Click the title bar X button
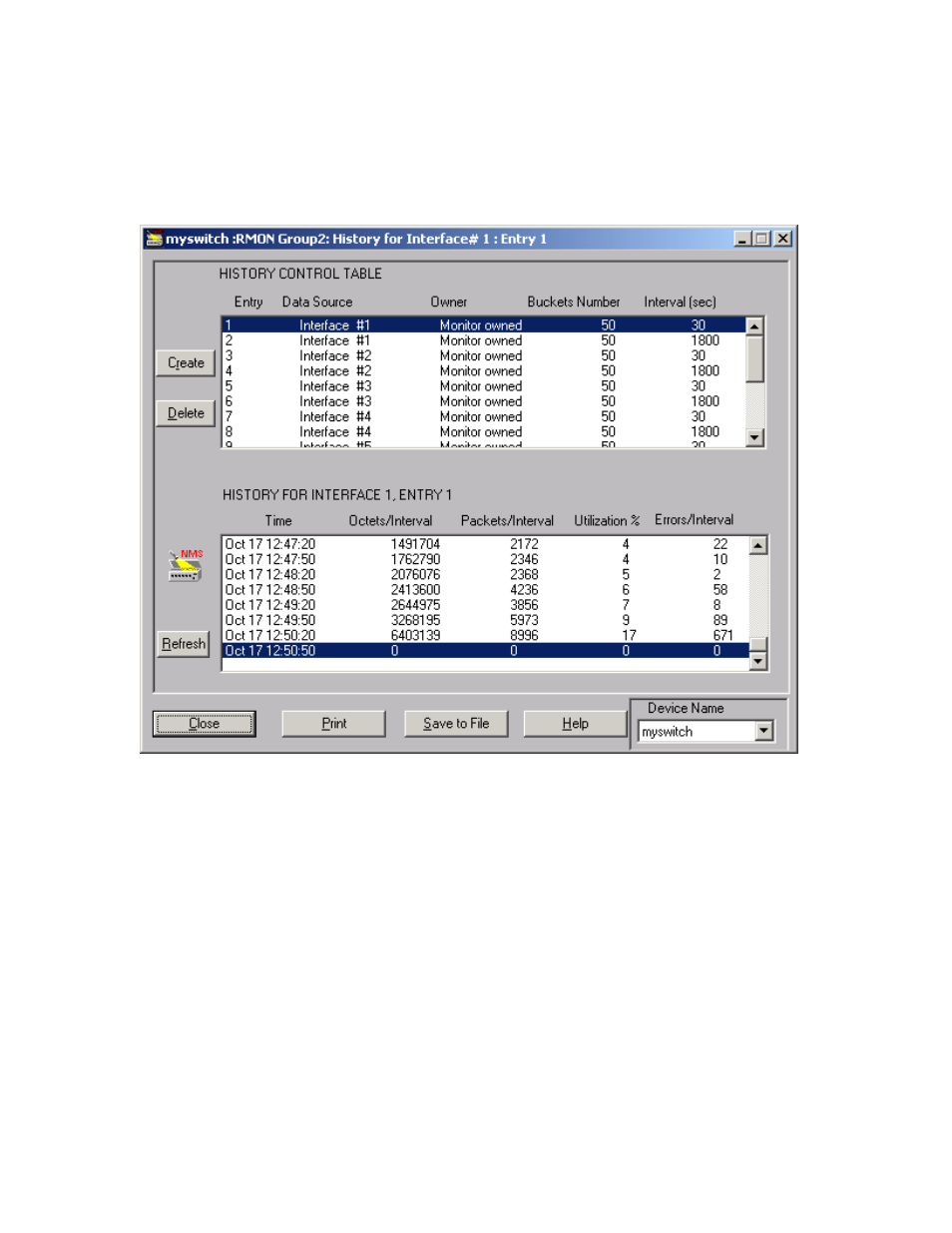The width and height of the screenshot is (952, 1233). (783, 239)
